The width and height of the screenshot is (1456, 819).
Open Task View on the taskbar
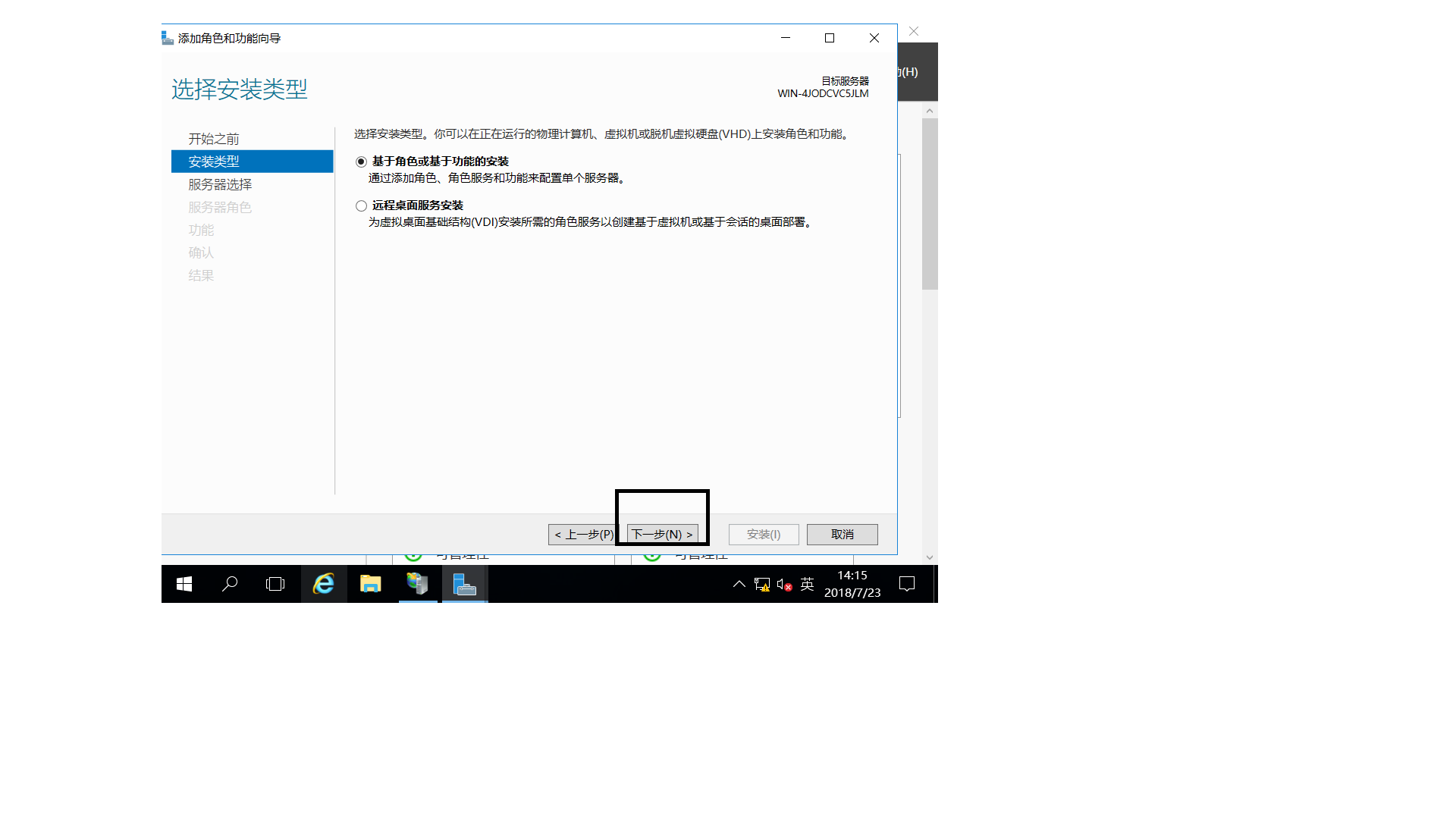point(275,584)
